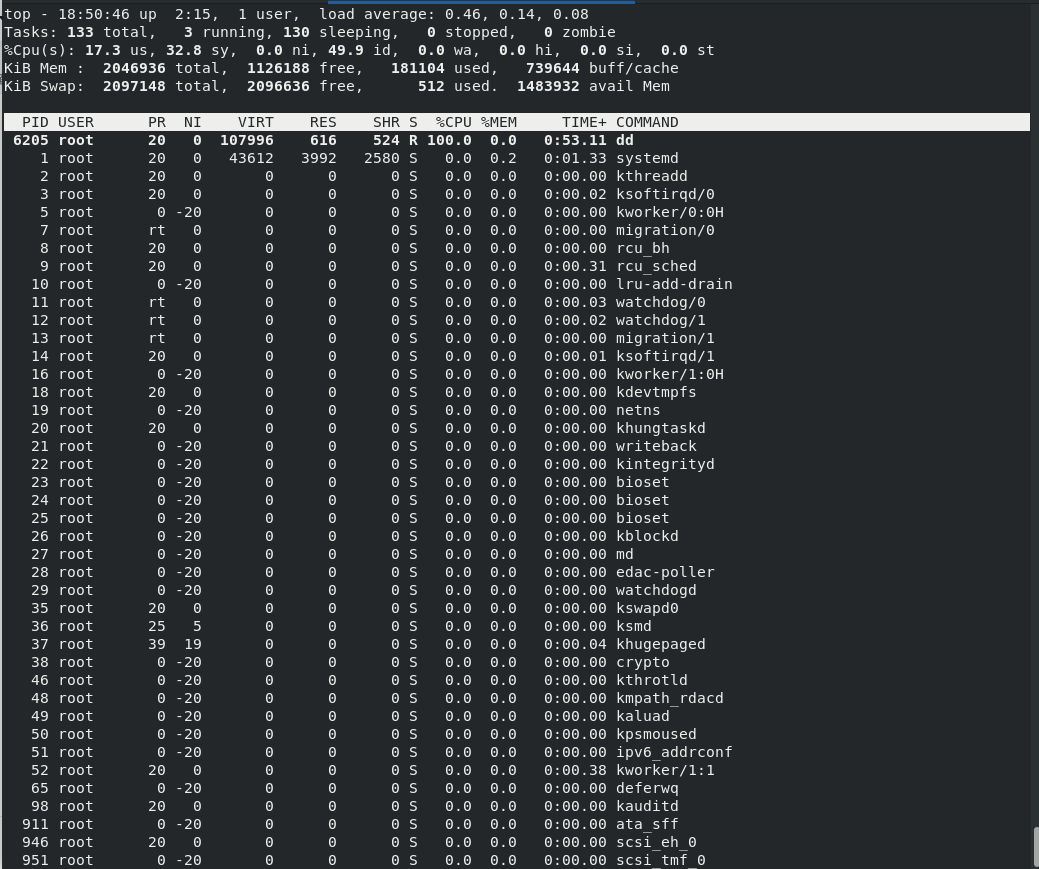Click the kintegrityd command name
This screenshot has height=869, width=1039.
pyautogui.click(x=665, y=464)
